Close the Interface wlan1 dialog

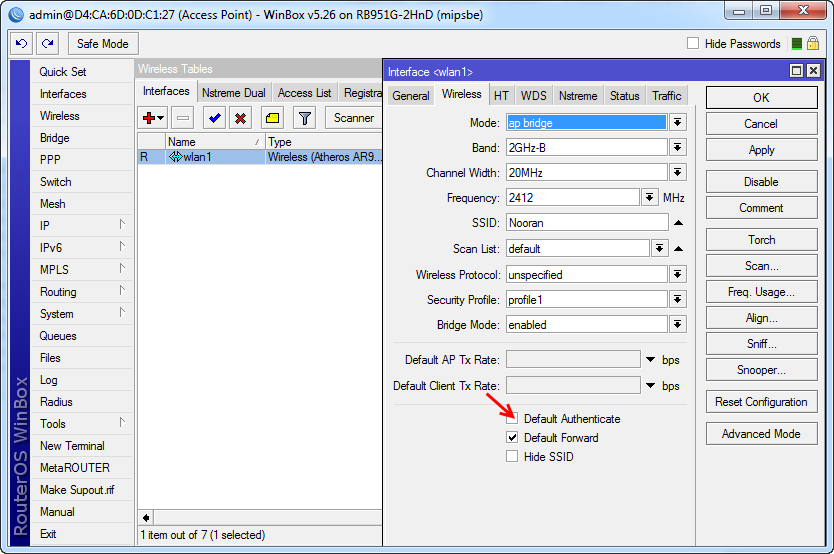[813, 71]
